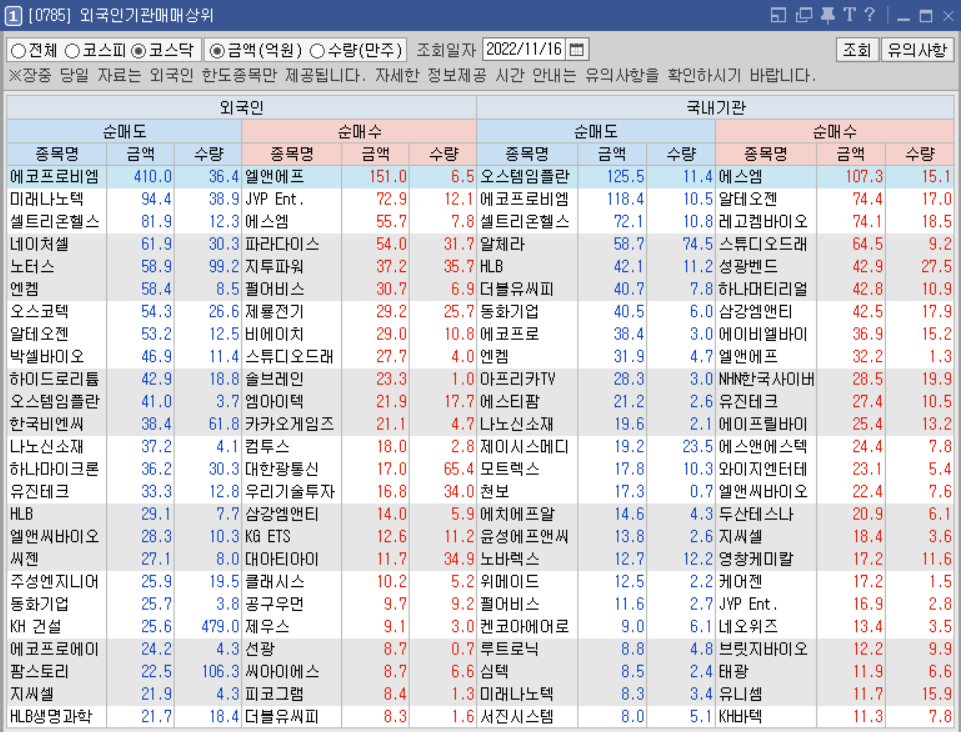Select 모트렉스 in the list
The height and width of the screenshot is (732, 961).
510,469
